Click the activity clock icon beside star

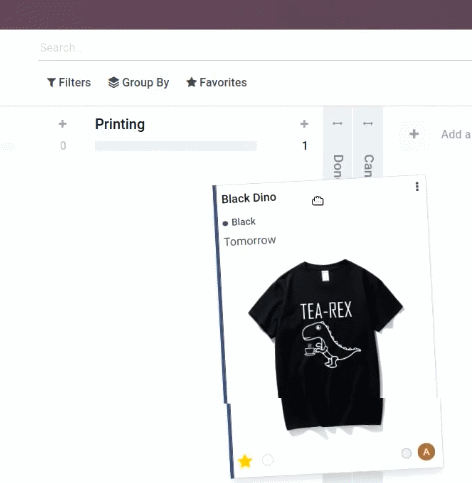click(x=268, y=460)
